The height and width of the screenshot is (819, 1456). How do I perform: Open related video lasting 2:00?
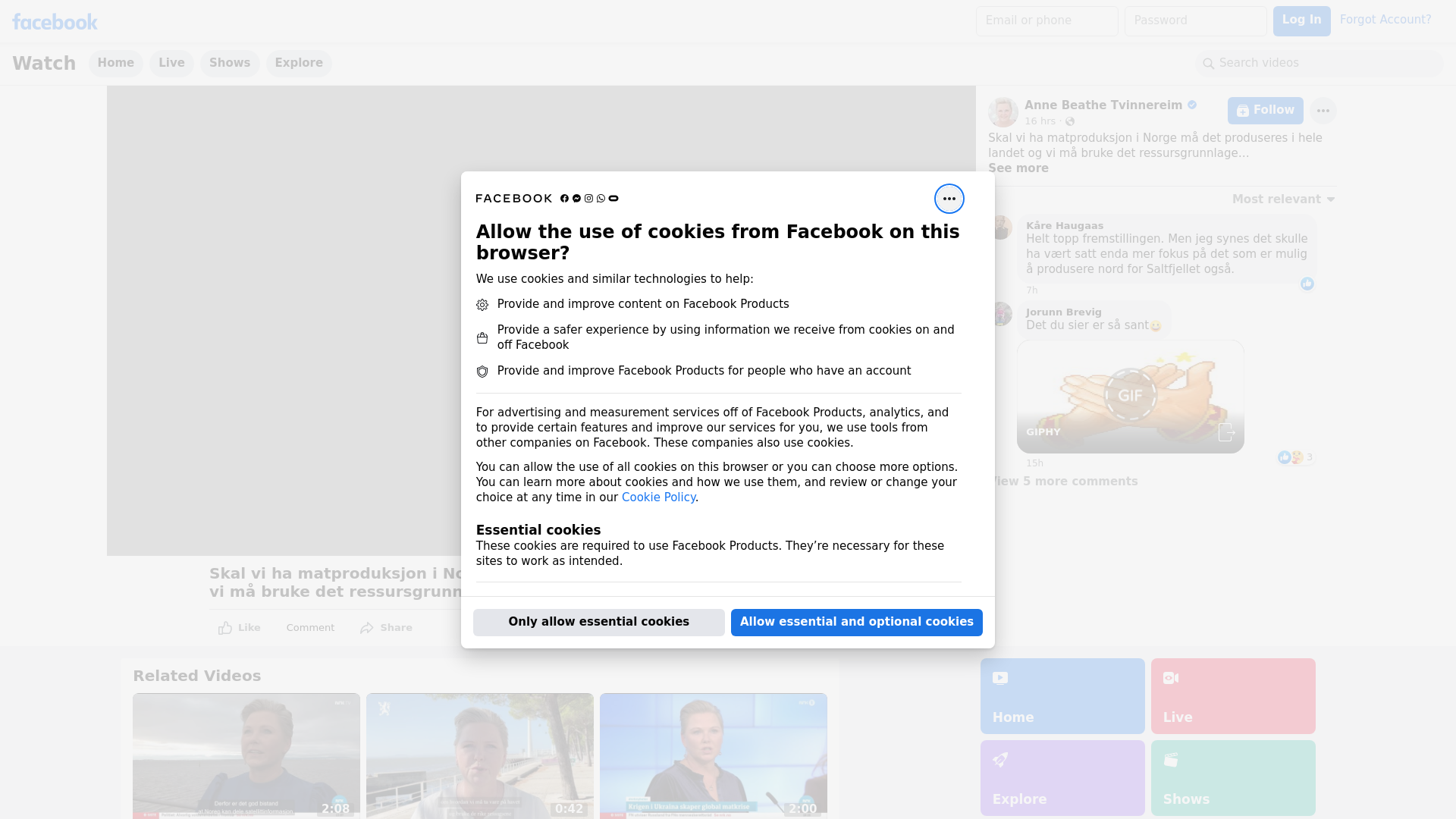click(x=714, y=756)
